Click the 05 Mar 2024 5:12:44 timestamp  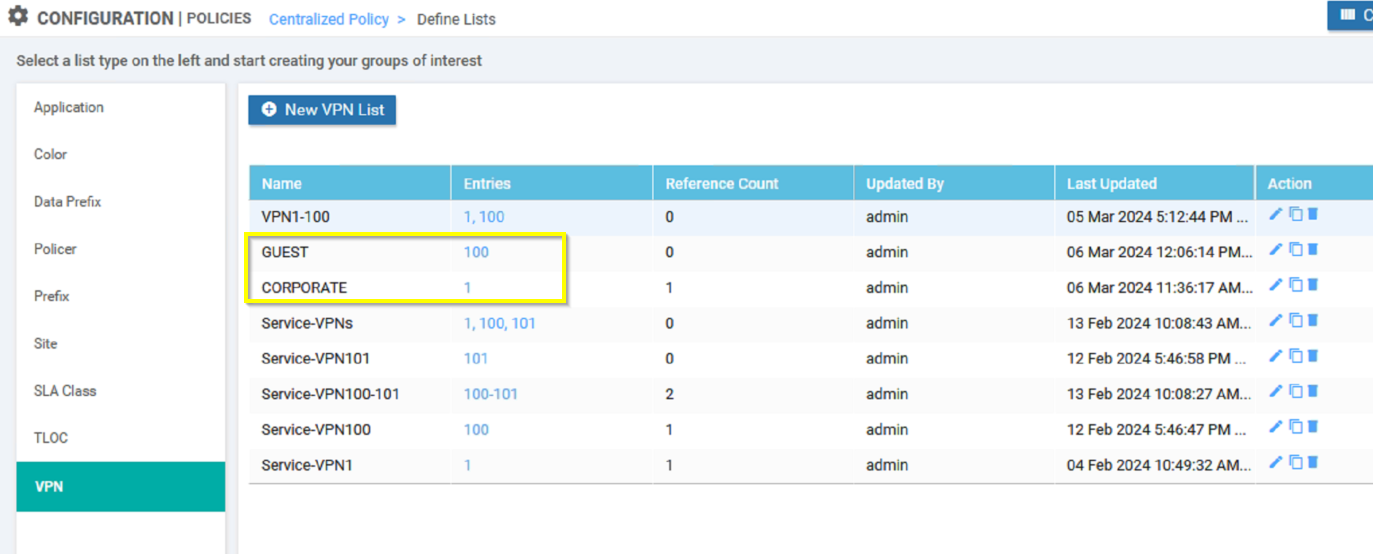tap(1158, 216)
